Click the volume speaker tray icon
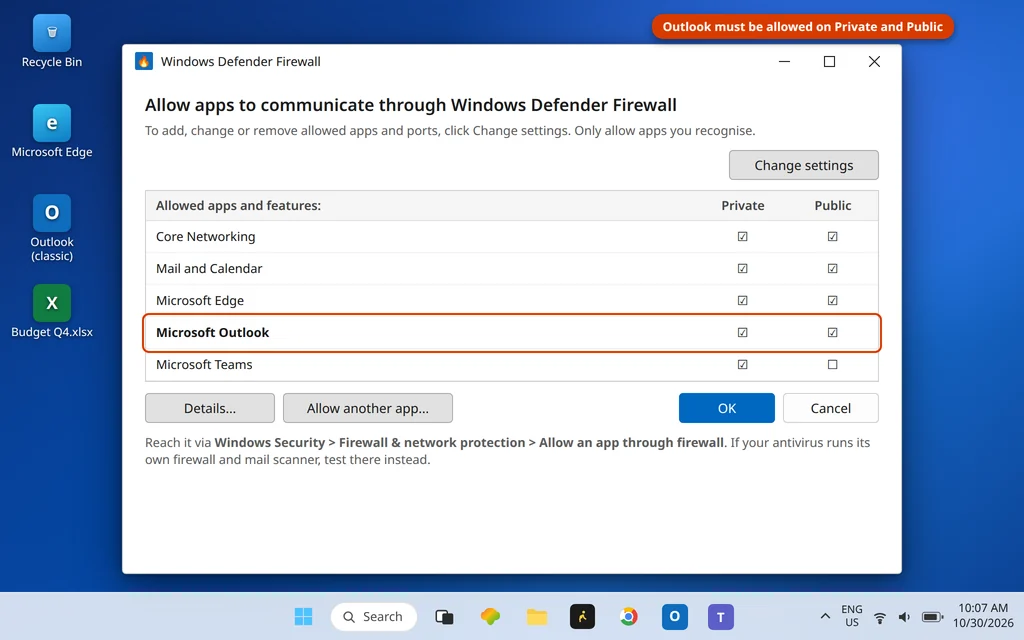The image size is (1024, 640). click(x=904, y=617)
